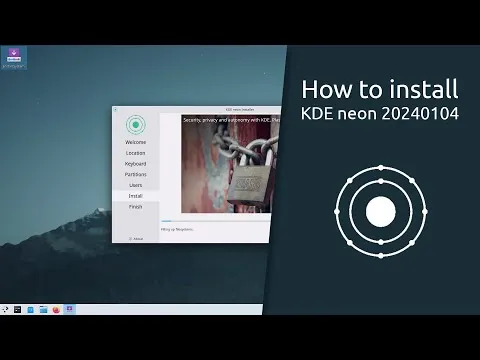
Task: Open the Install System desktop shortcut
Action: tap(14, 58)
